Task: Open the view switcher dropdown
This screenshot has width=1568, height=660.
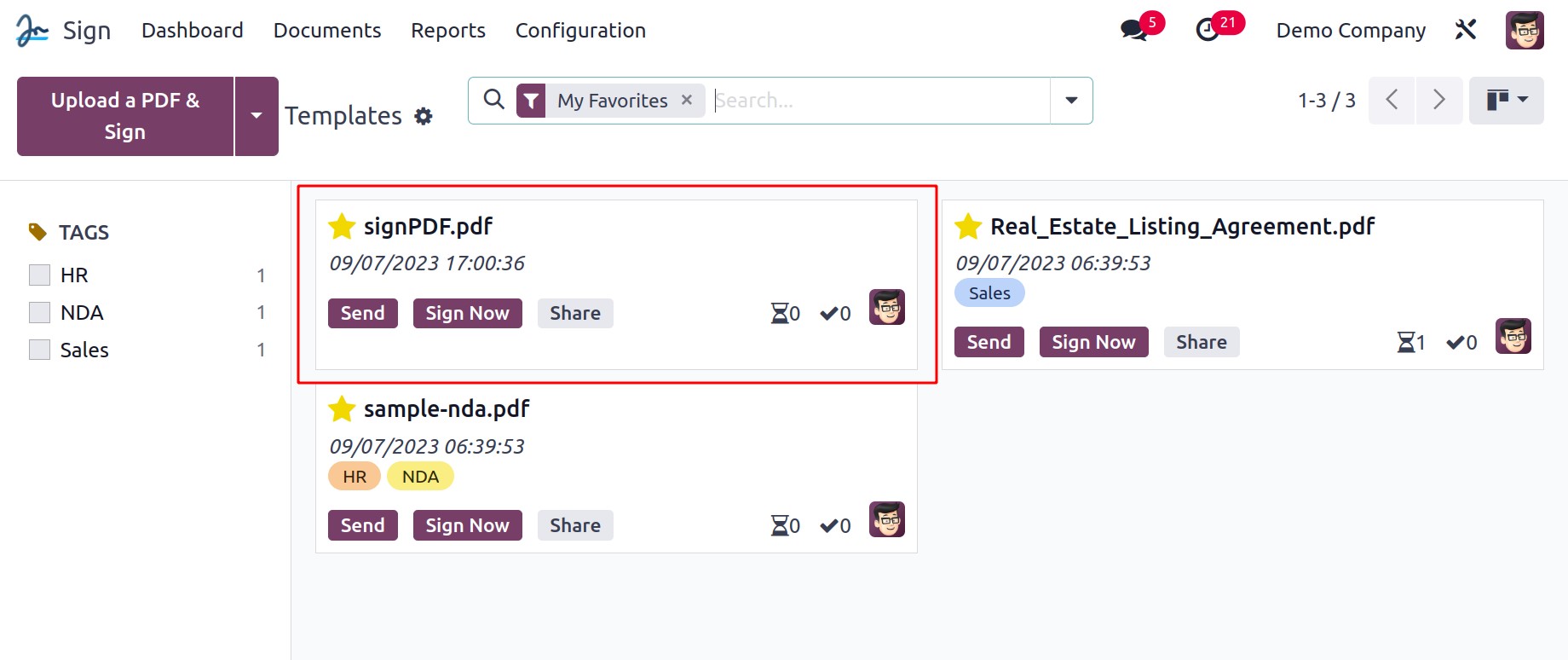Action: point(1506,100)
